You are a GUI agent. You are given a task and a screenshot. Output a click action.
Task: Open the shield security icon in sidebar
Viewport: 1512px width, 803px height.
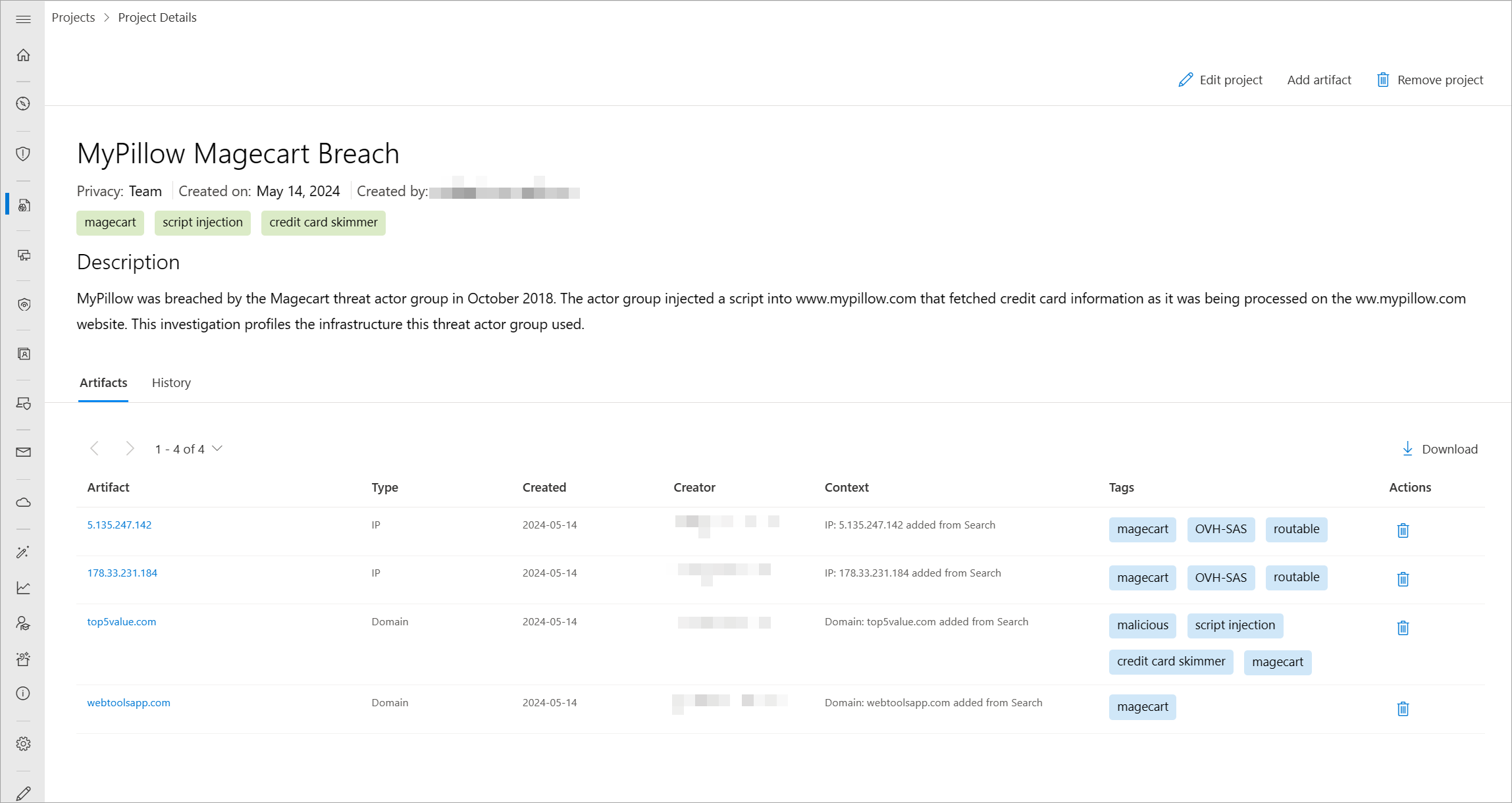coord(23,154)
